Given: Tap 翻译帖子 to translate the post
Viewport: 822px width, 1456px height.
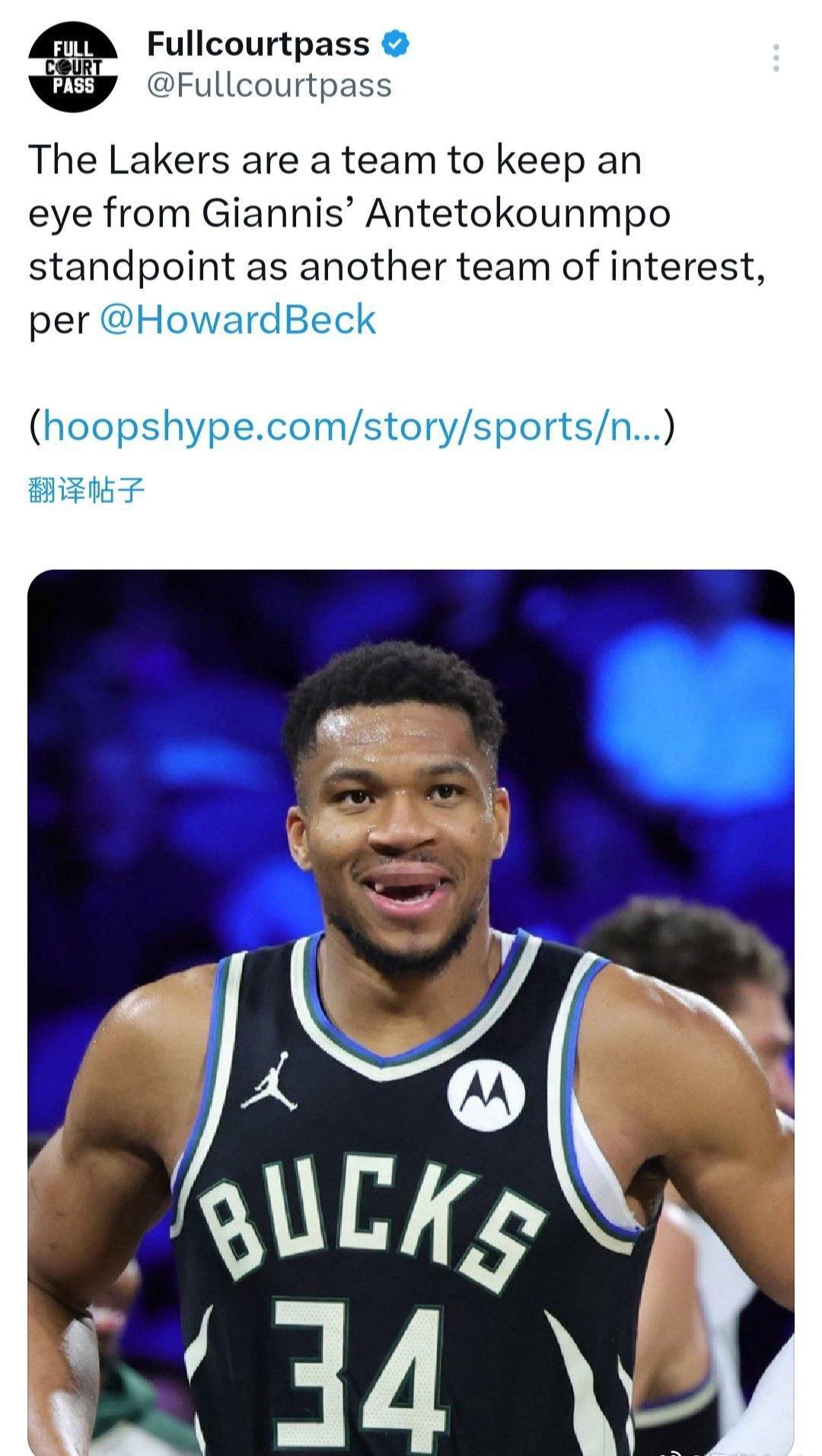Looking at the screenshot, I should (86, 491).
